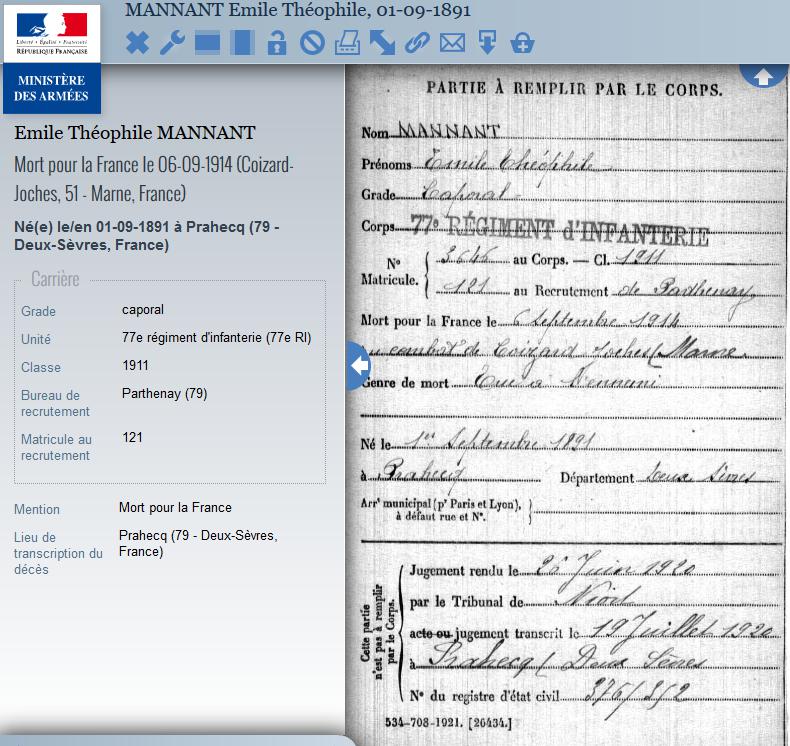Click the open padlock icon
This screenshot has width=790, height=746.
click(277, 42)
